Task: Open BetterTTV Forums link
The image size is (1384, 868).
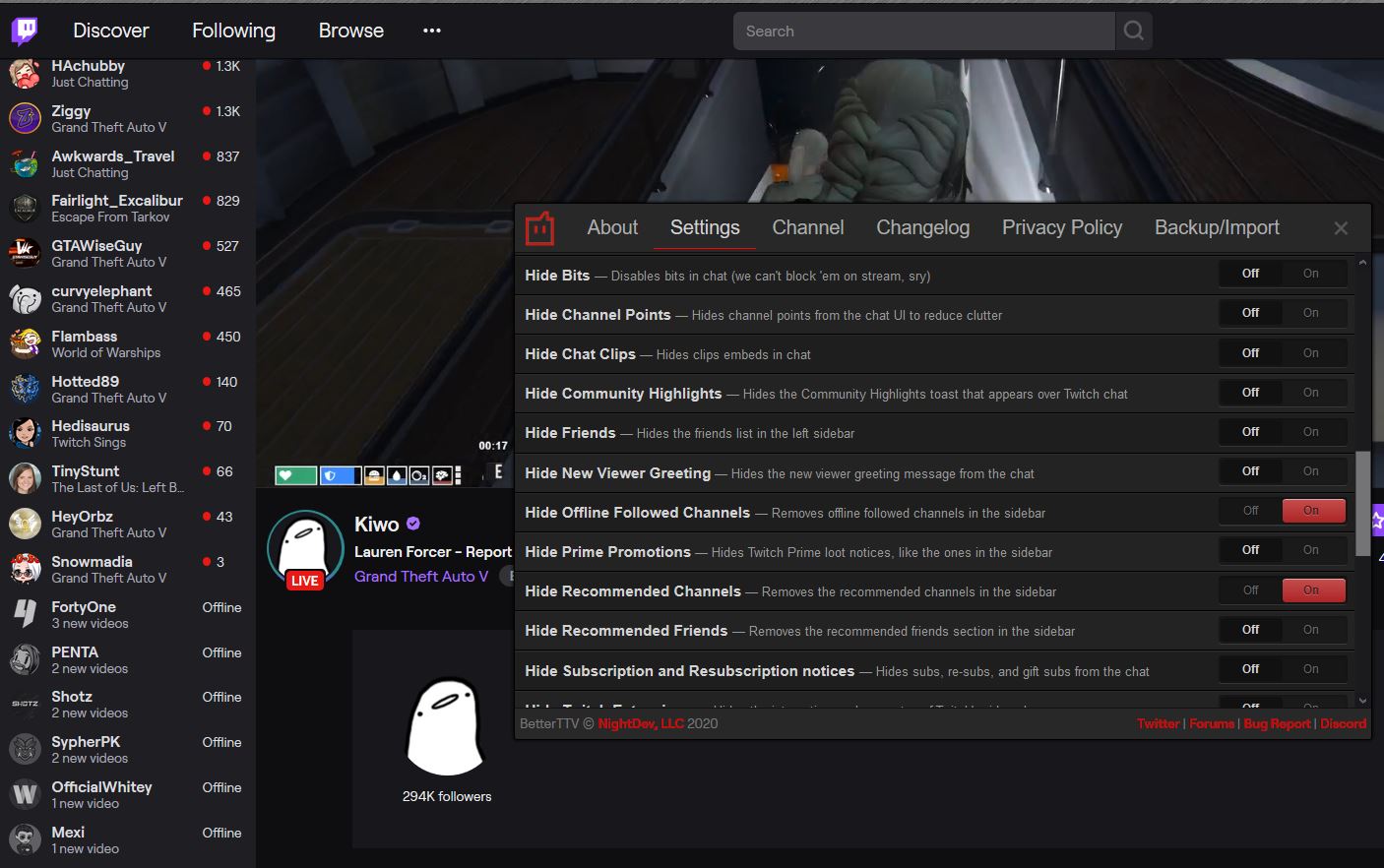Action: click(1212, 723)
